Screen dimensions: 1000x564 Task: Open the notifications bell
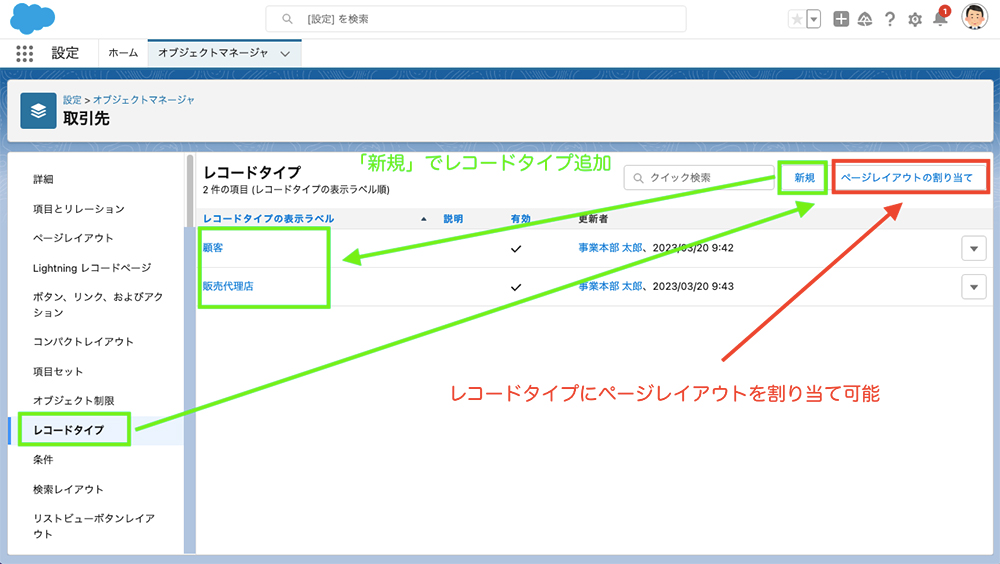(x=940, y=18)
